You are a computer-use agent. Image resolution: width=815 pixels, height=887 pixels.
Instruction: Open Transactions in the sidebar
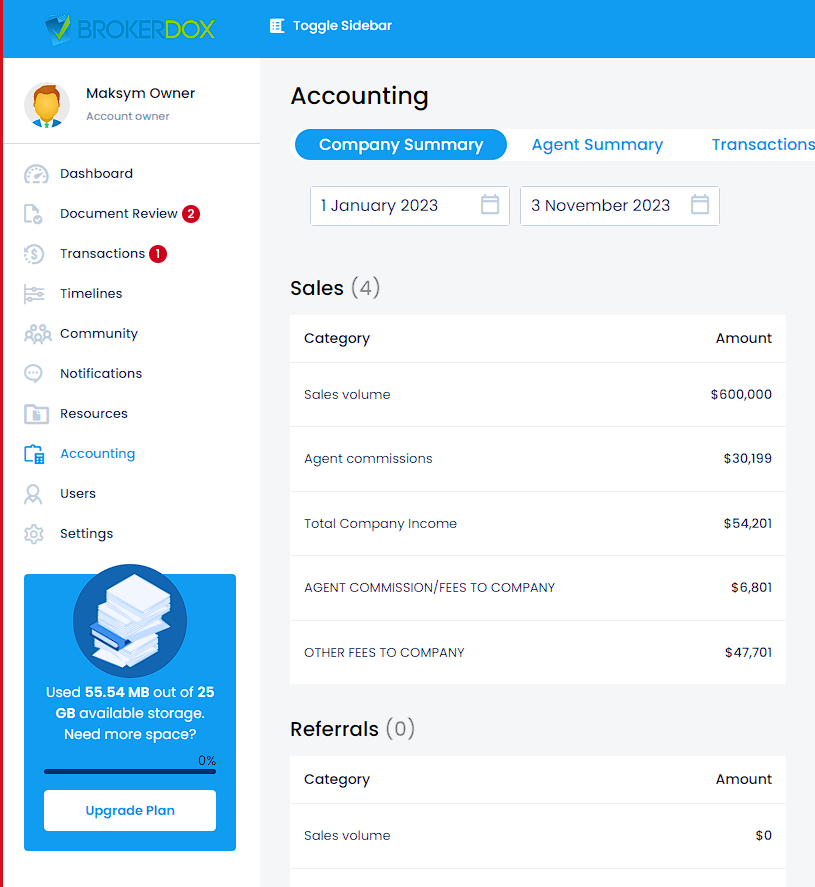point(102,254)
